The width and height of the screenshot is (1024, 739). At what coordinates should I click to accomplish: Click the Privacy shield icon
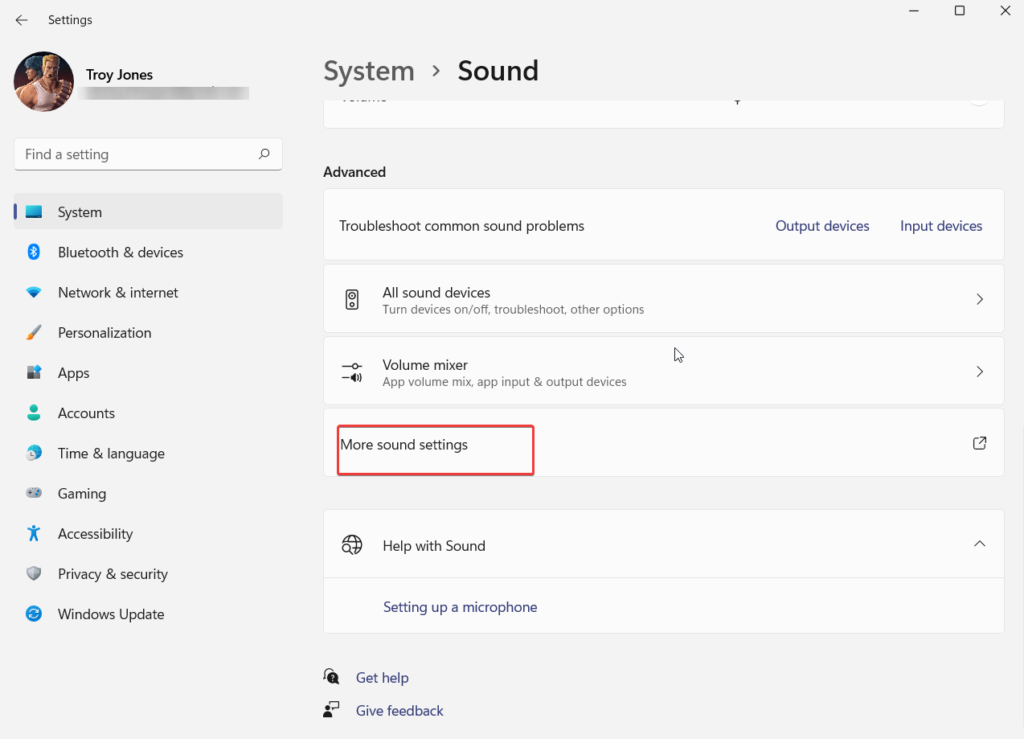34,573
